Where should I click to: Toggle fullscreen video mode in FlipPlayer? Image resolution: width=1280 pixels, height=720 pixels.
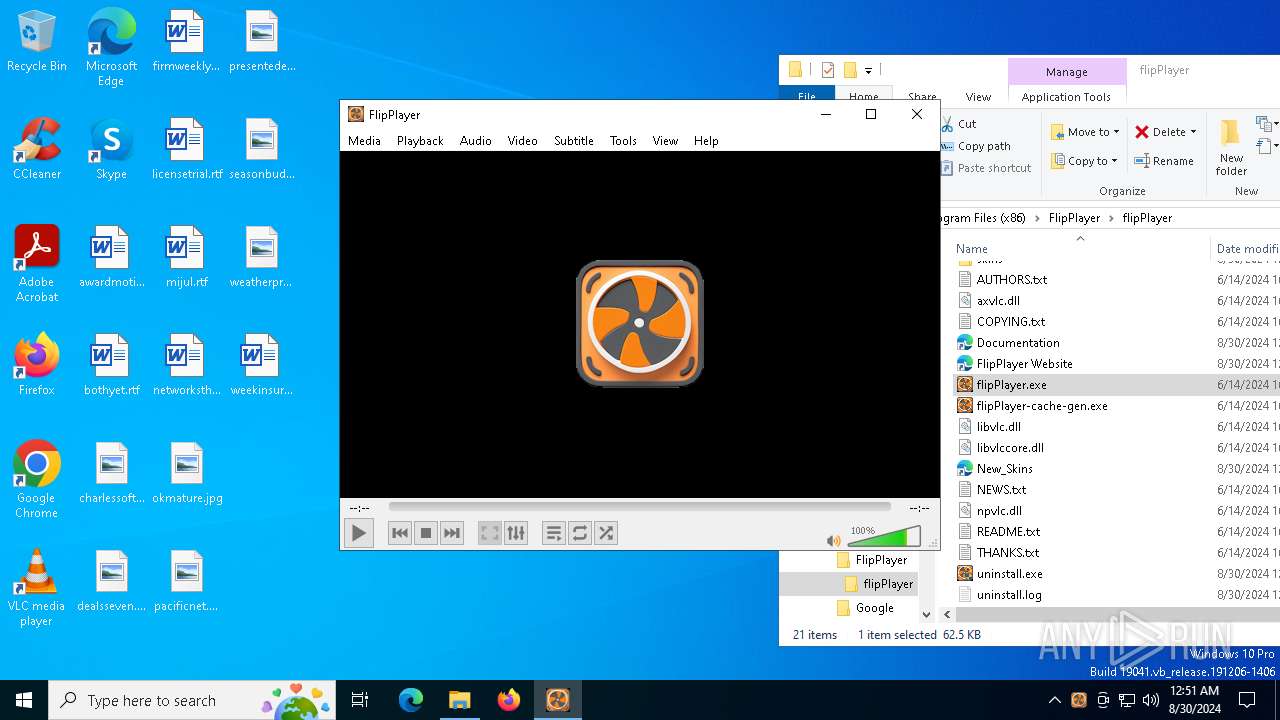pos(489,533)
